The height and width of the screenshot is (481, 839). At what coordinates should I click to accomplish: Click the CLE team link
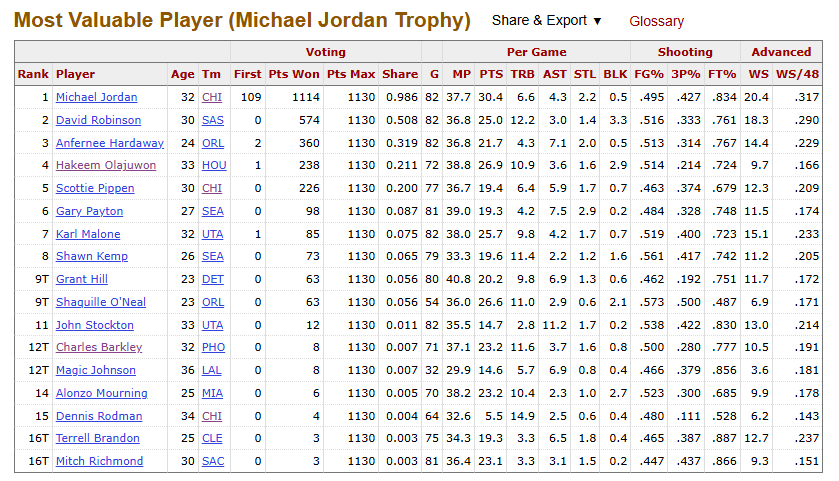pyautogui.click(x=212, y=438)
